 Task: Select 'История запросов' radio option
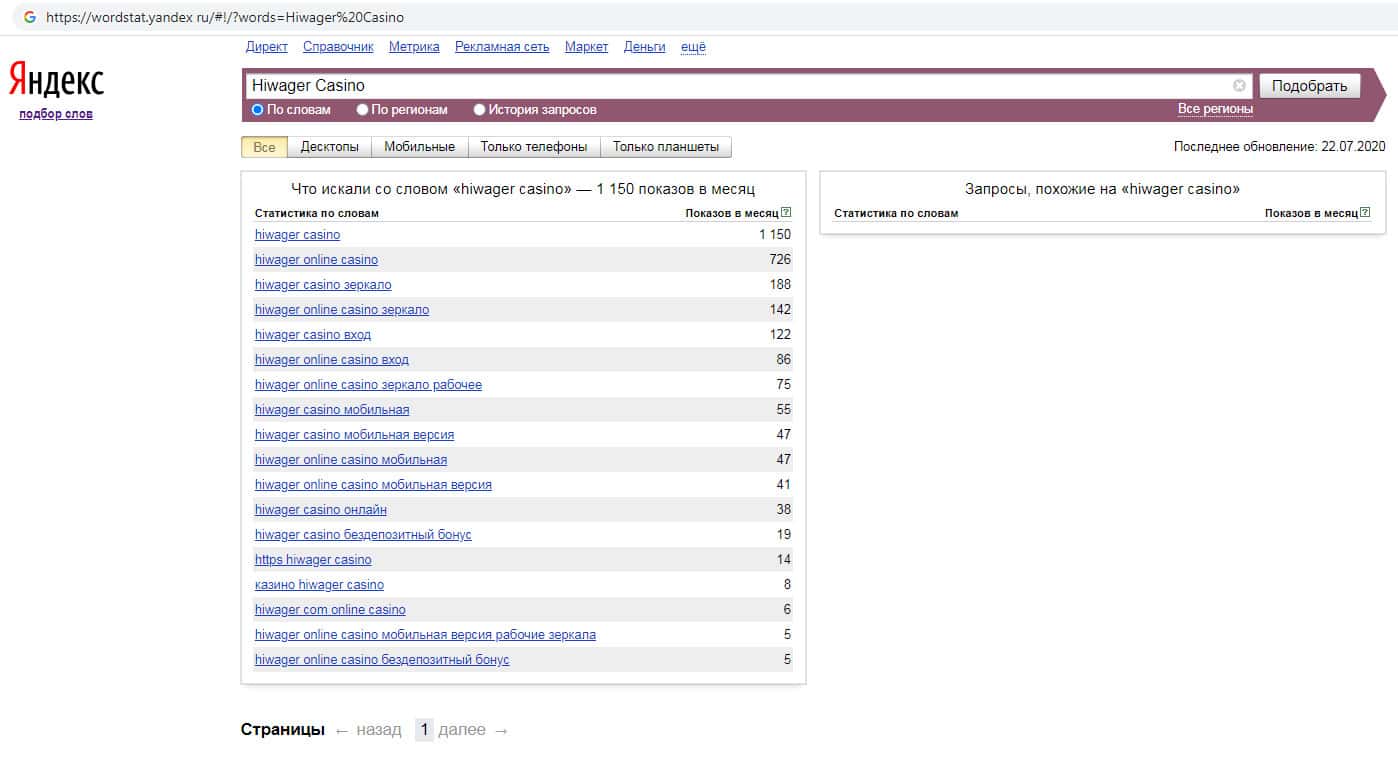pyautogui.click(x=480, y=110)
